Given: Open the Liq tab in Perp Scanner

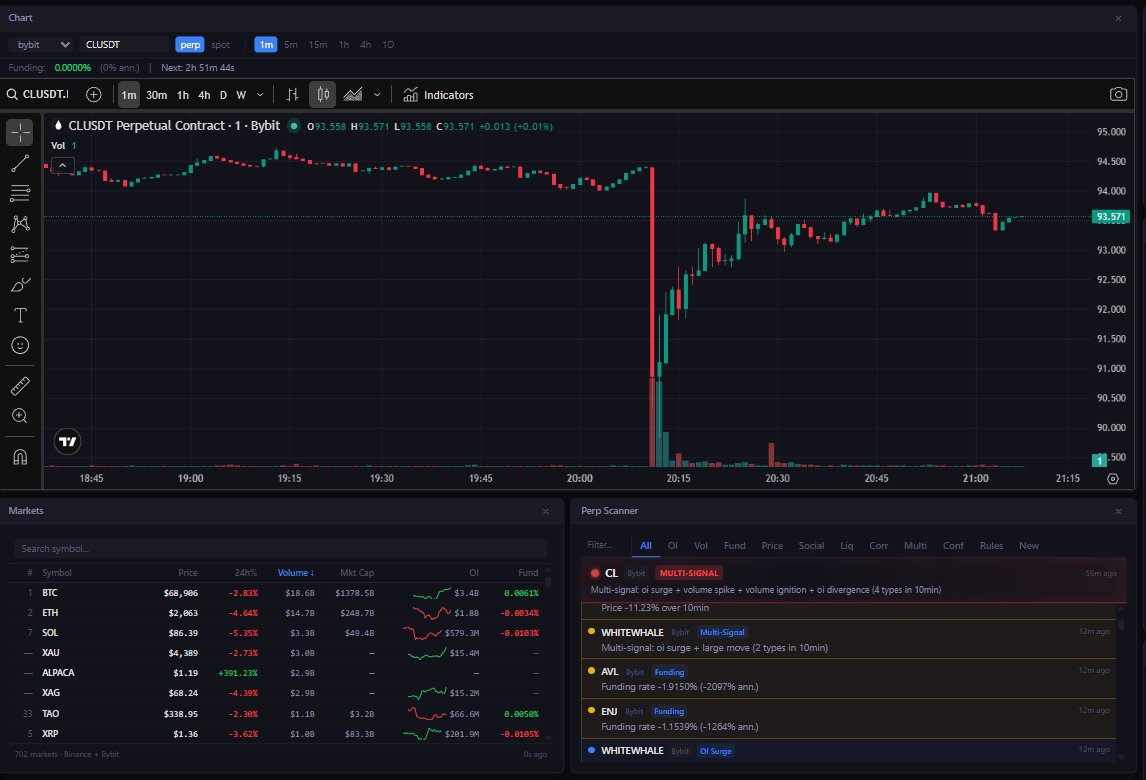Looking at the screenshot, I should click(x=846, y=545).
